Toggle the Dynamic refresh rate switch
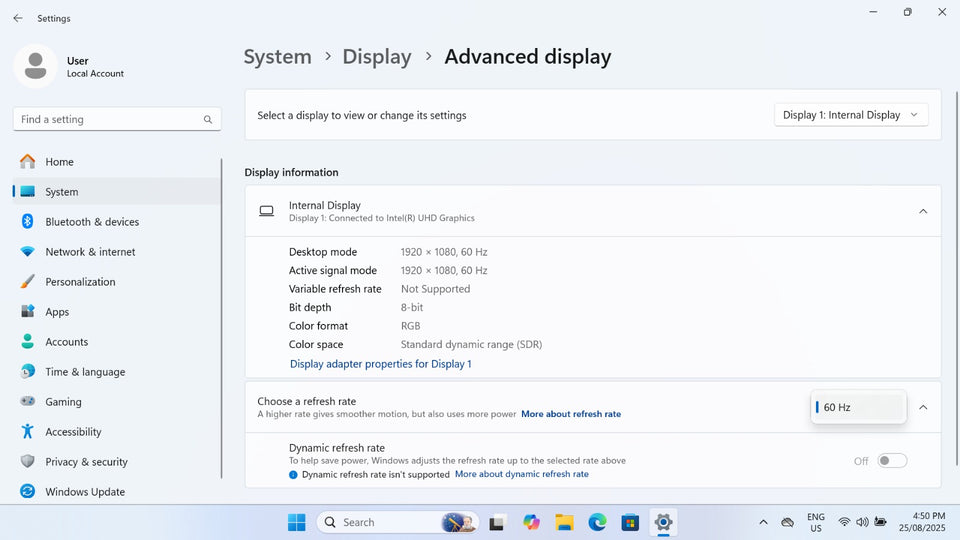Screen dimensions: 960x540 pos(891,460)
